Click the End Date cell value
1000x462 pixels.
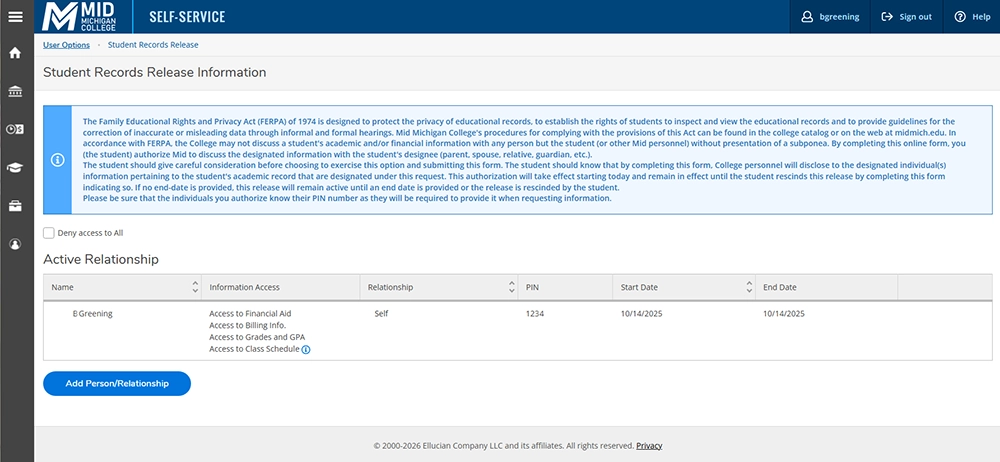coord(784,313)
